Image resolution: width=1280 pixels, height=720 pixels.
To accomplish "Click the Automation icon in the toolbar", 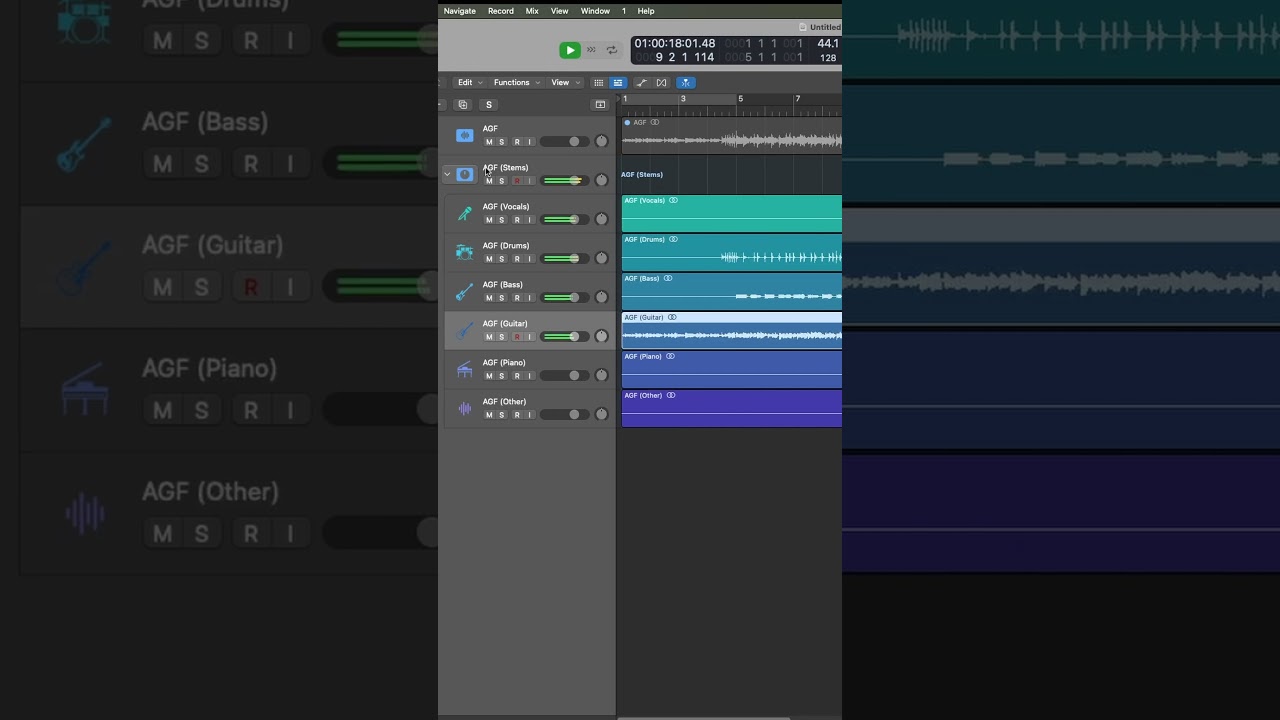I will (x=641, y=82).
